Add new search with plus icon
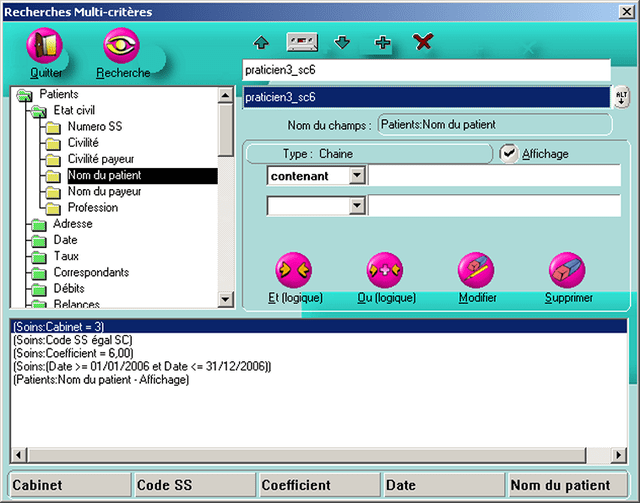Viewport: 640px width, 503px height. click(x=382, y=43)
